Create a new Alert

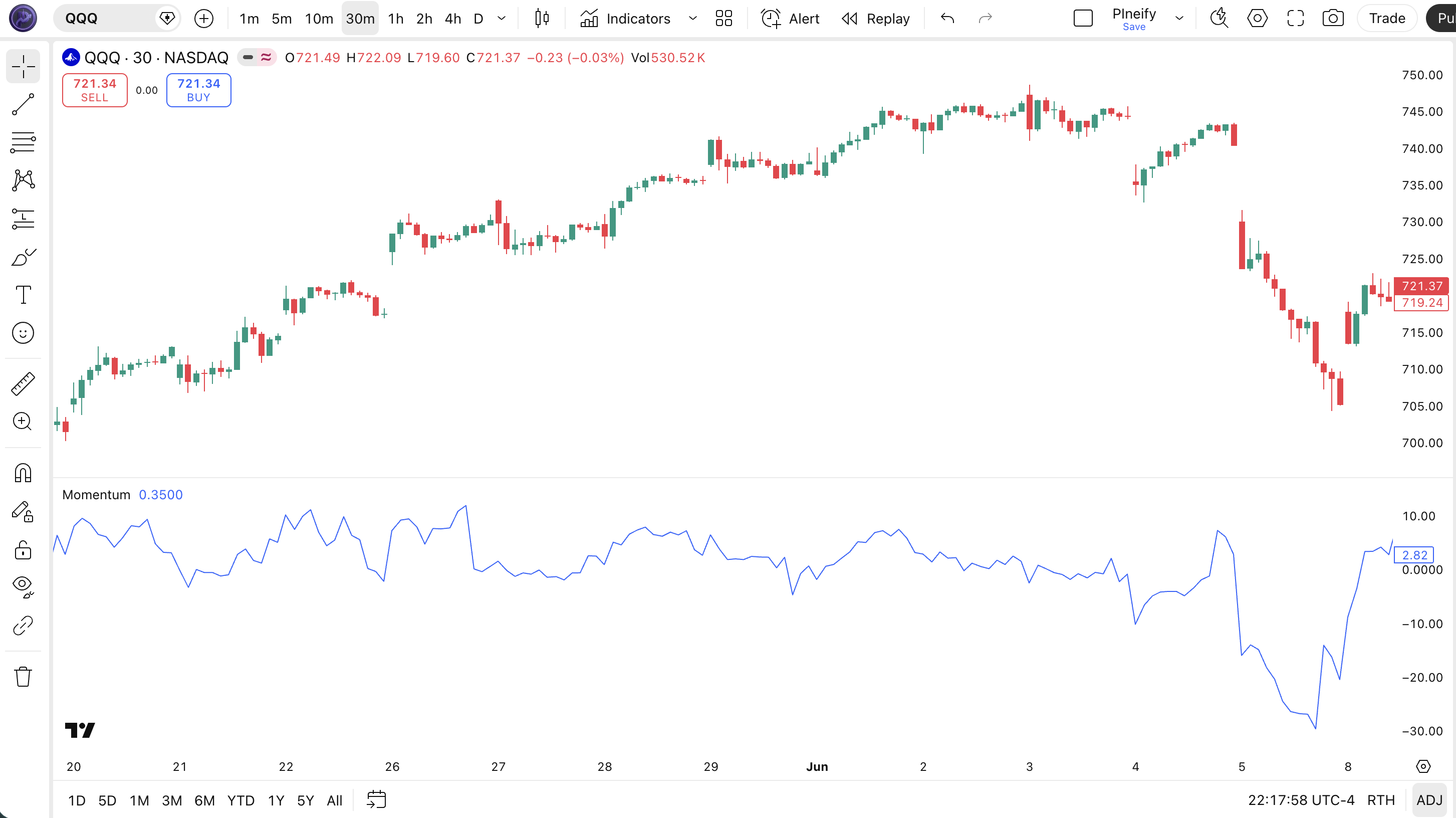point(790,18)
